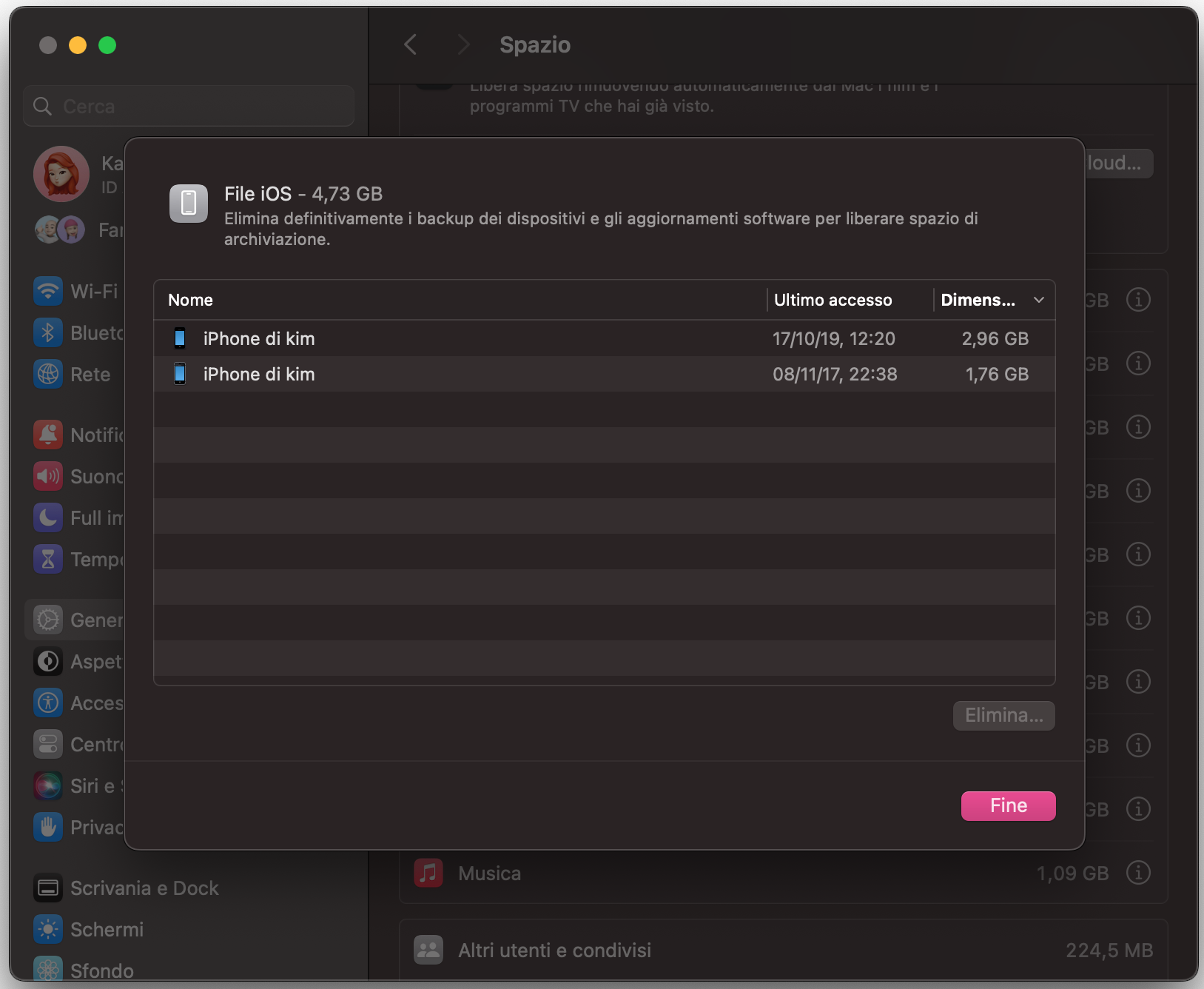This screenshot has height=989, width=1204.
Task: Open Tempo di utilizzo settings
Action: click(48, 559)
